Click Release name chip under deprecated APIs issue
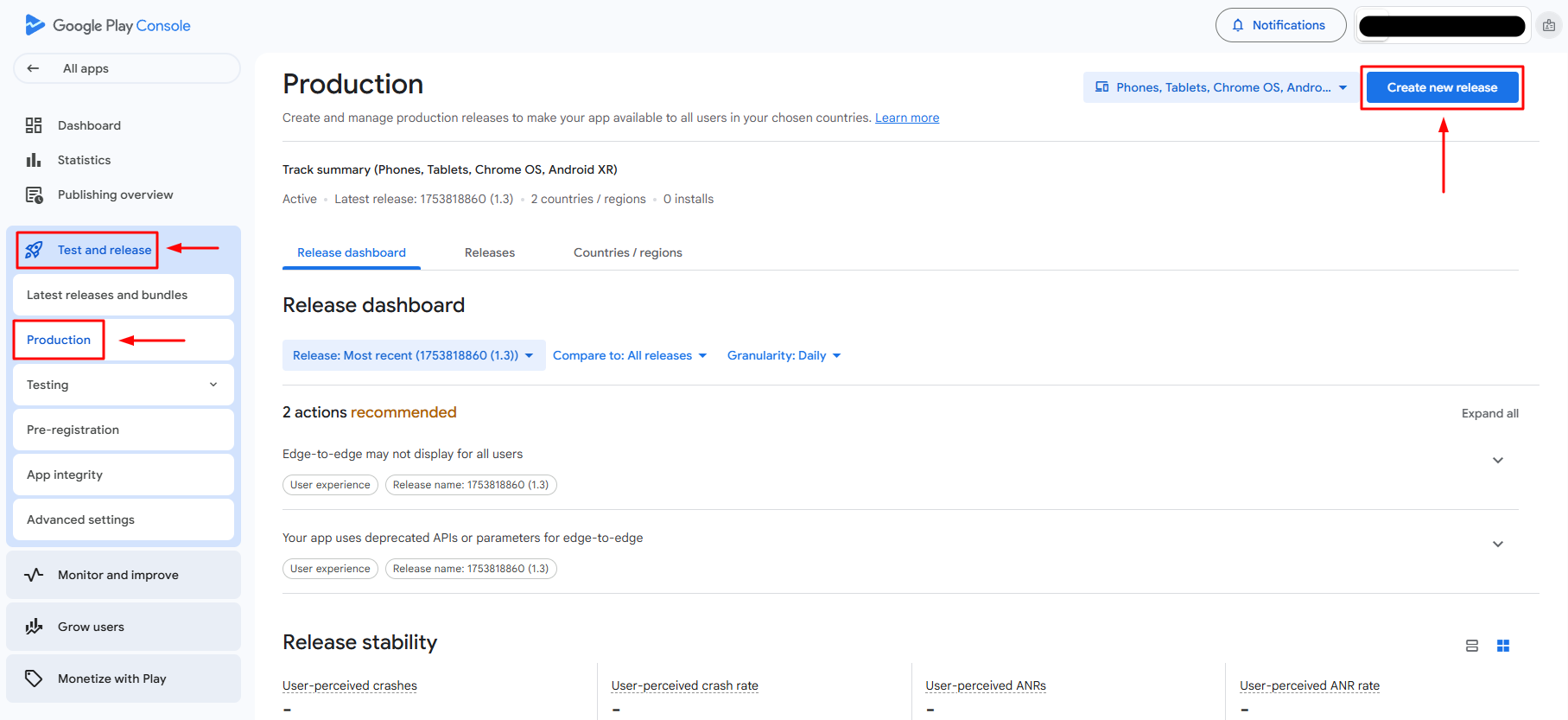The height and width of the screenshot is (720, 1568). point(471,569)
